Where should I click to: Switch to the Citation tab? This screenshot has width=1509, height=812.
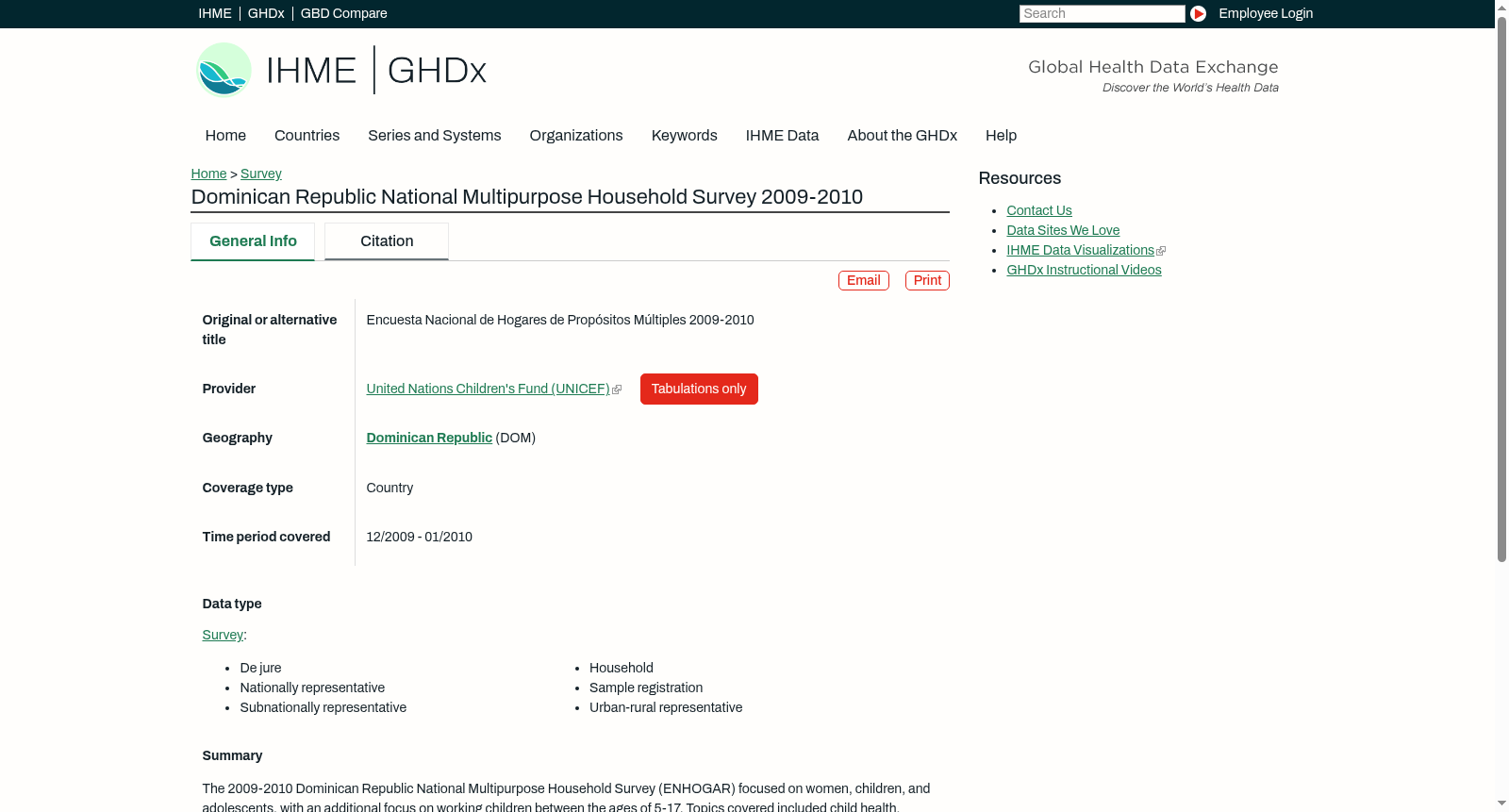click(387, 241)
